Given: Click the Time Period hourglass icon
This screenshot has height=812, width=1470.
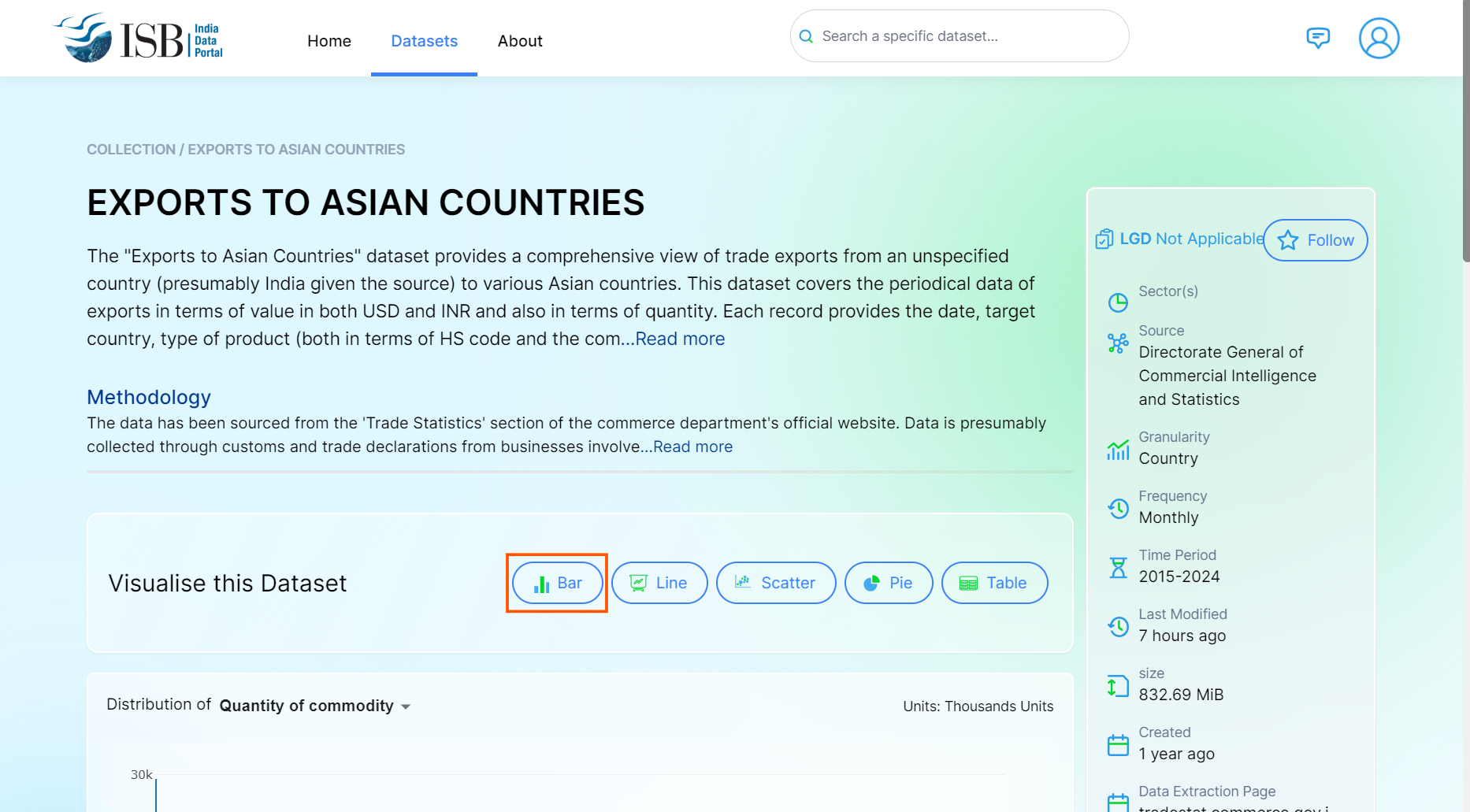Looking at the screenshot, I should point(1118,568).
